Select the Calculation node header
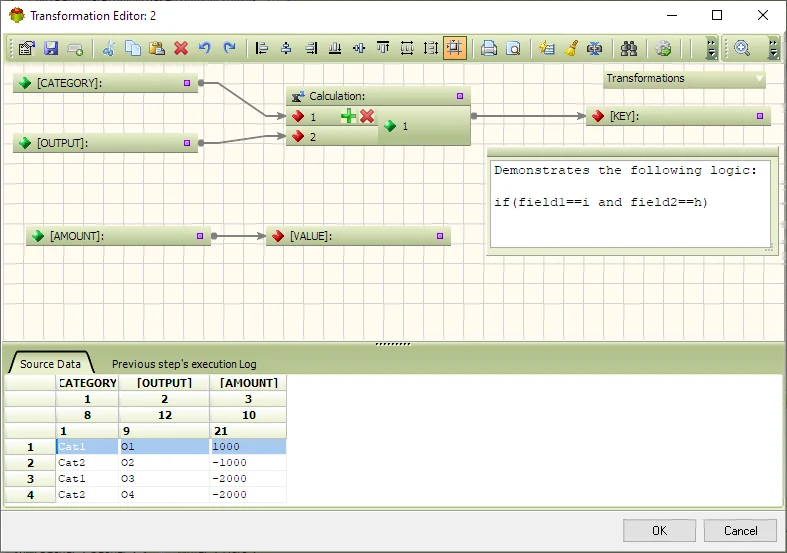The width and height of the screenshot is (787, 553). (x=378, y=96)
